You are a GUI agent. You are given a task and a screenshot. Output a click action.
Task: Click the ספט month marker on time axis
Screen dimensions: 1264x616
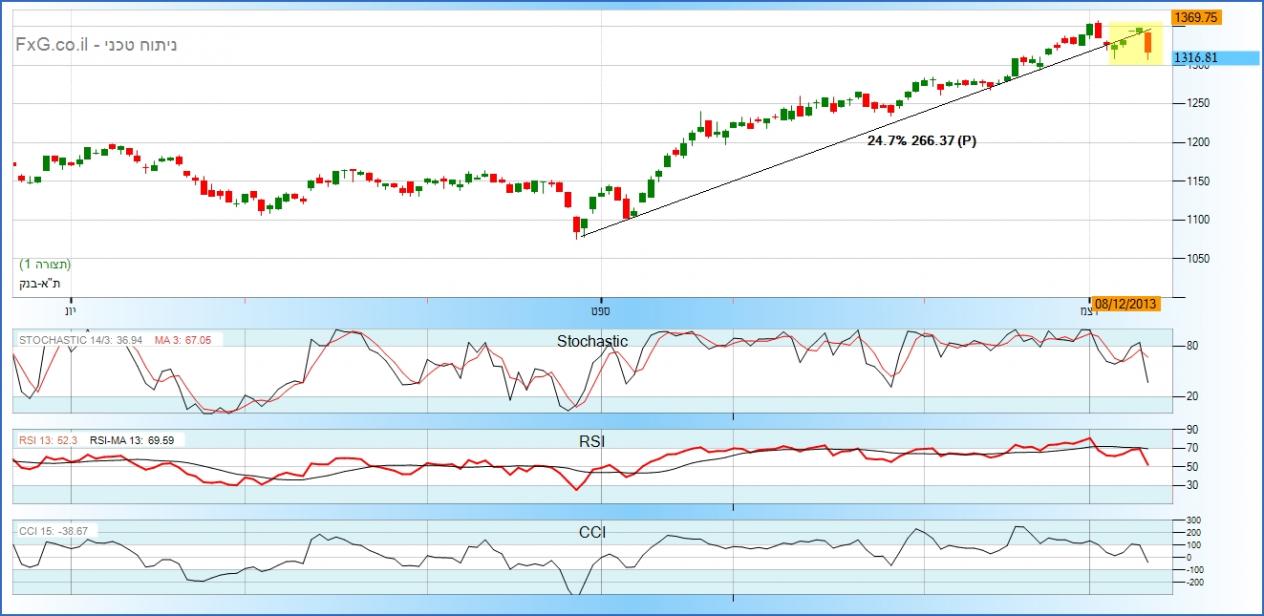[x=601, y=309]
